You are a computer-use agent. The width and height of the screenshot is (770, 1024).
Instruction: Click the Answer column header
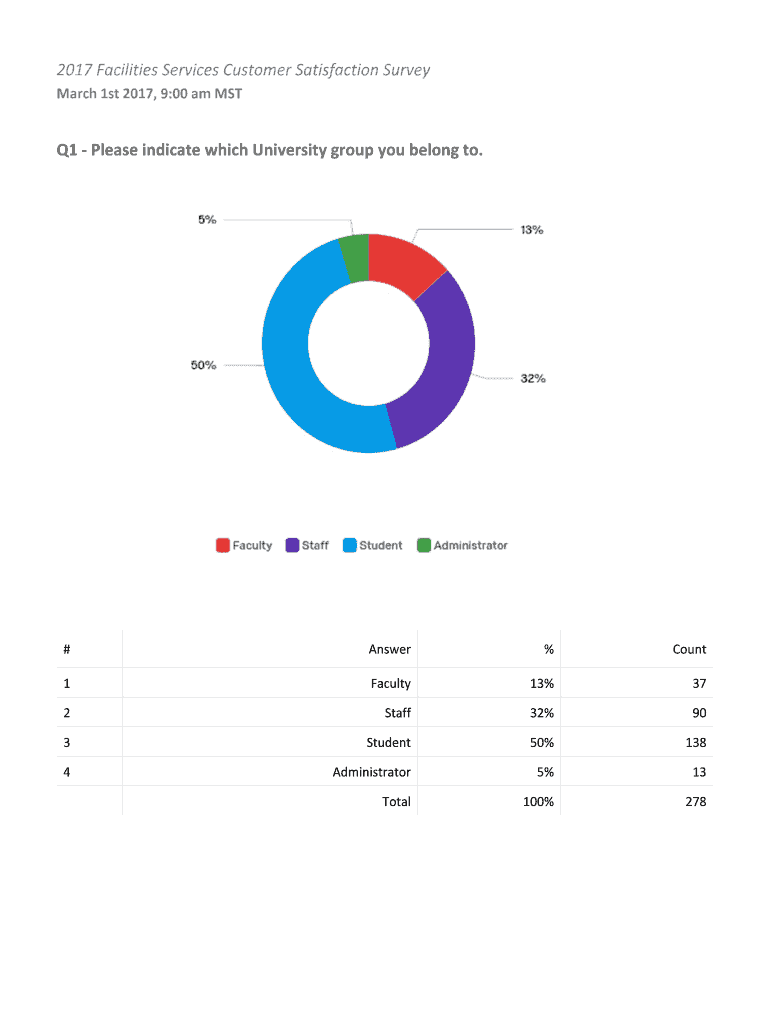click(389, 649)
